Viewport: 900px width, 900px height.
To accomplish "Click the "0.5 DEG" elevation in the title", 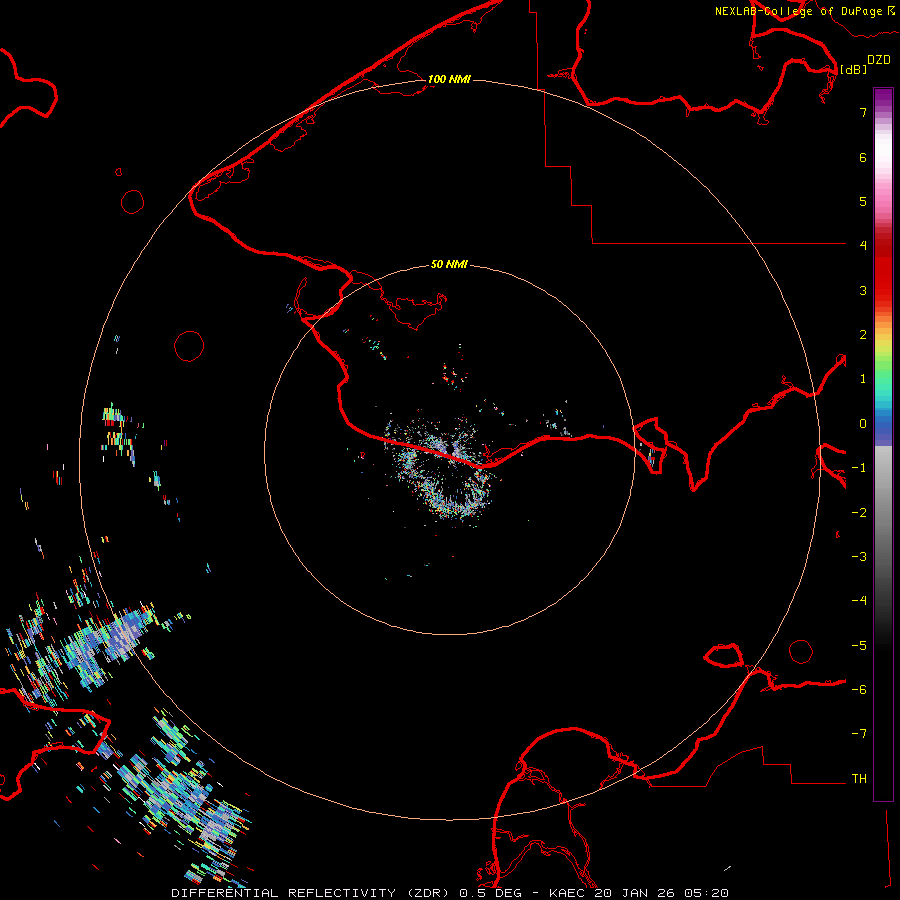I will point(491,893).
